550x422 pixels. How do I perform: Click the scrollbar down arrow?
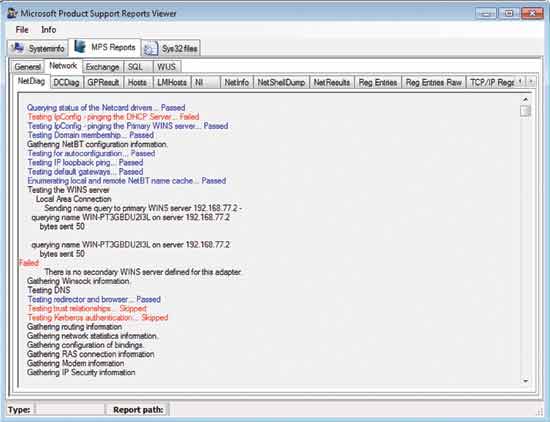click(x=525, y=381)
